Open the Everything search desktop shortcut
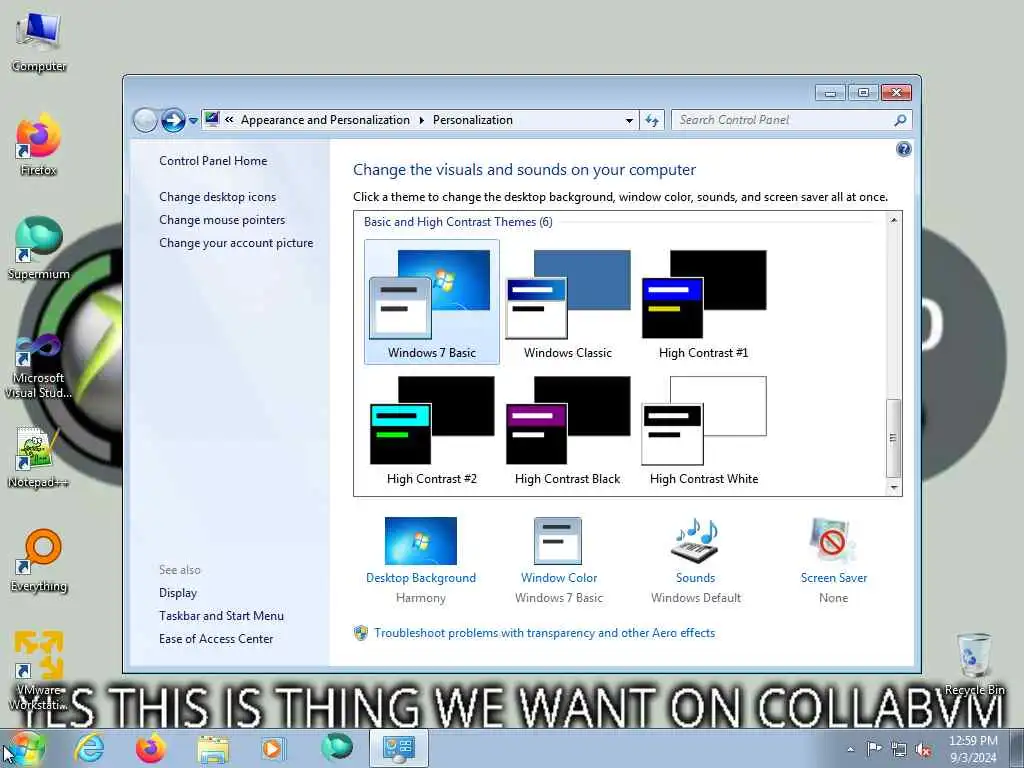 [x=39, y=560]
